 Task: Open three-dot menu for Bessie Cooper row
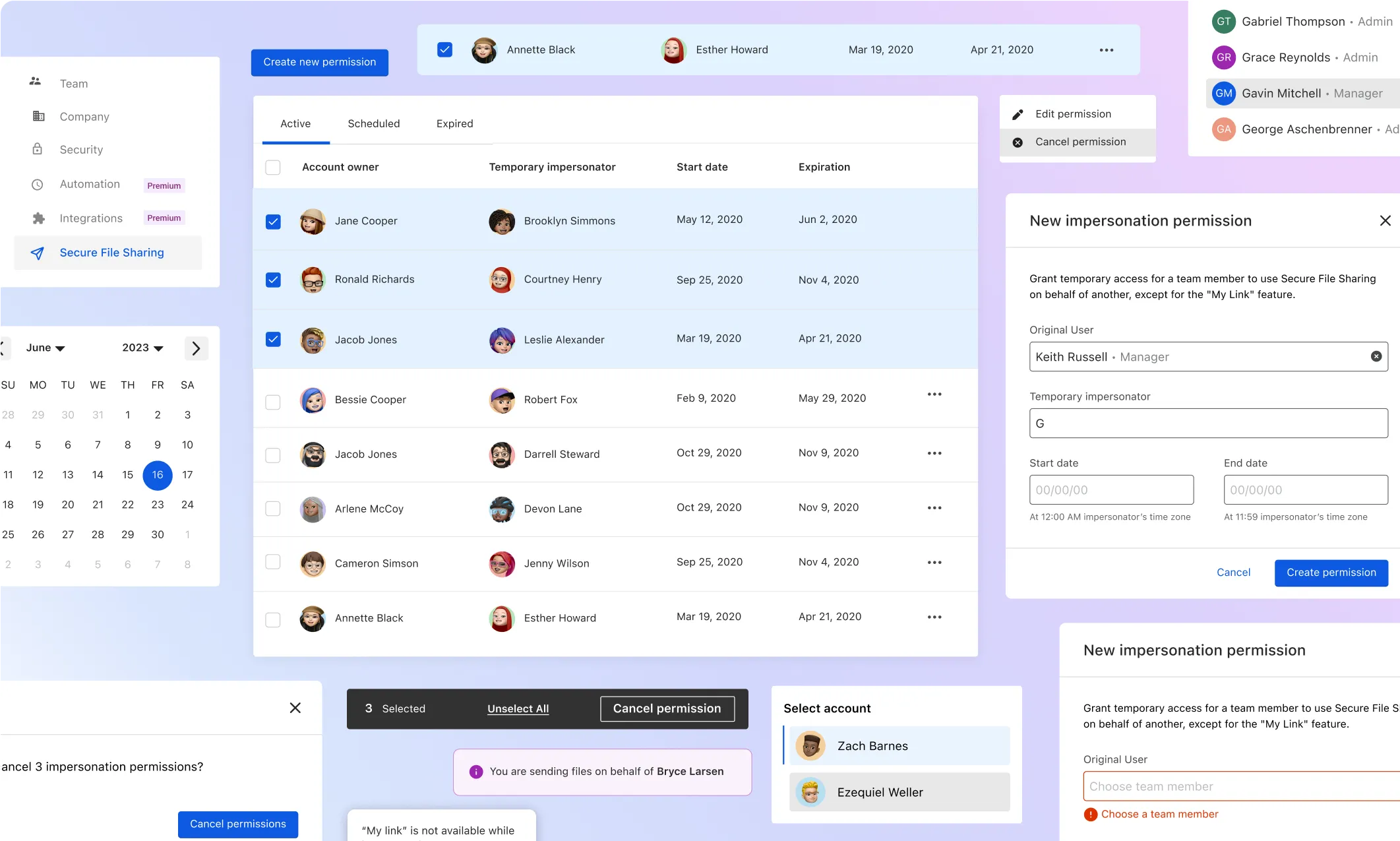[x=934, y=394]
